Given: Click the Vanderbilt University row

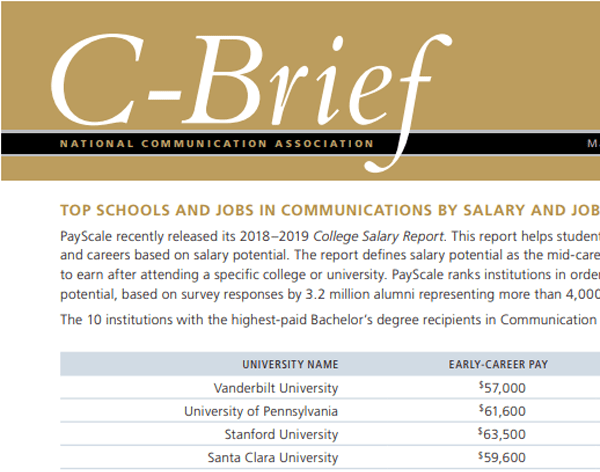Looking at the screenshot, I should [x=330, y=388].
